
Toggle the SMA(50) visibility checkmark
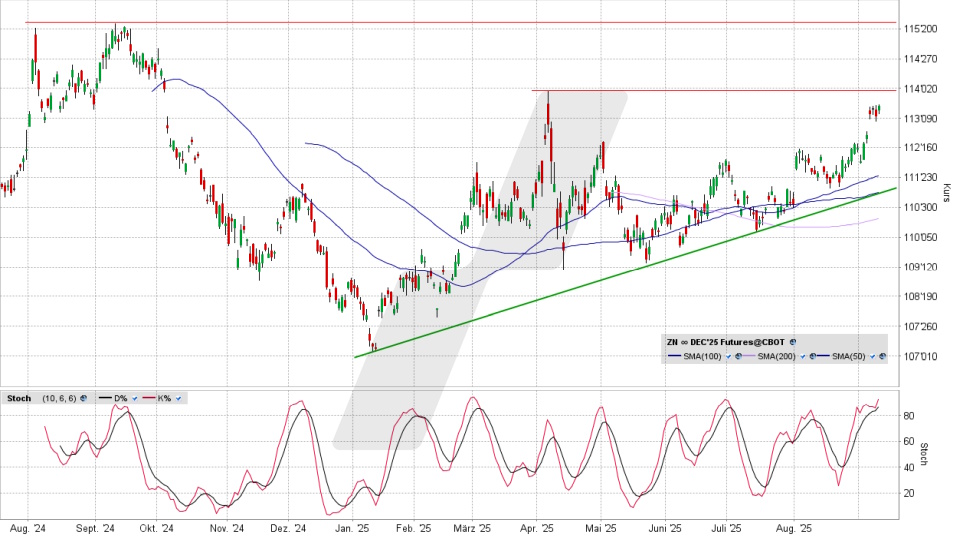coord(872,356)
